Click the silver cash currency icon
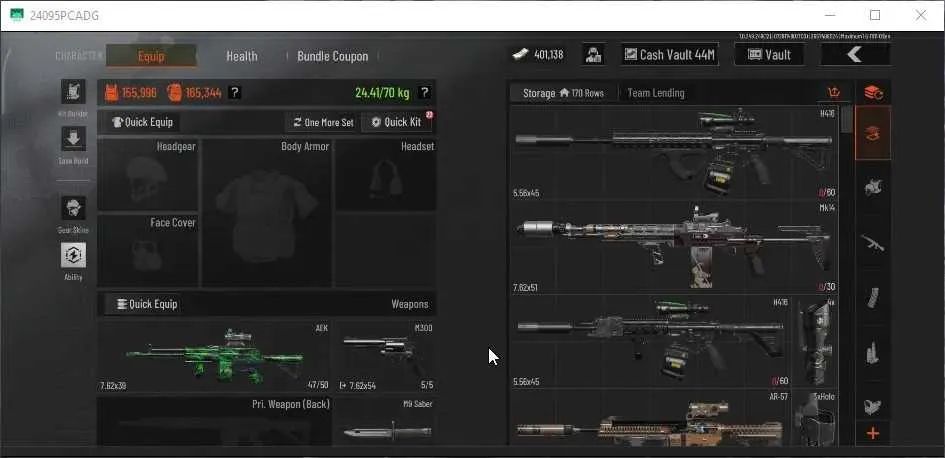Screen dimensions: 945x458 (520, 55)
